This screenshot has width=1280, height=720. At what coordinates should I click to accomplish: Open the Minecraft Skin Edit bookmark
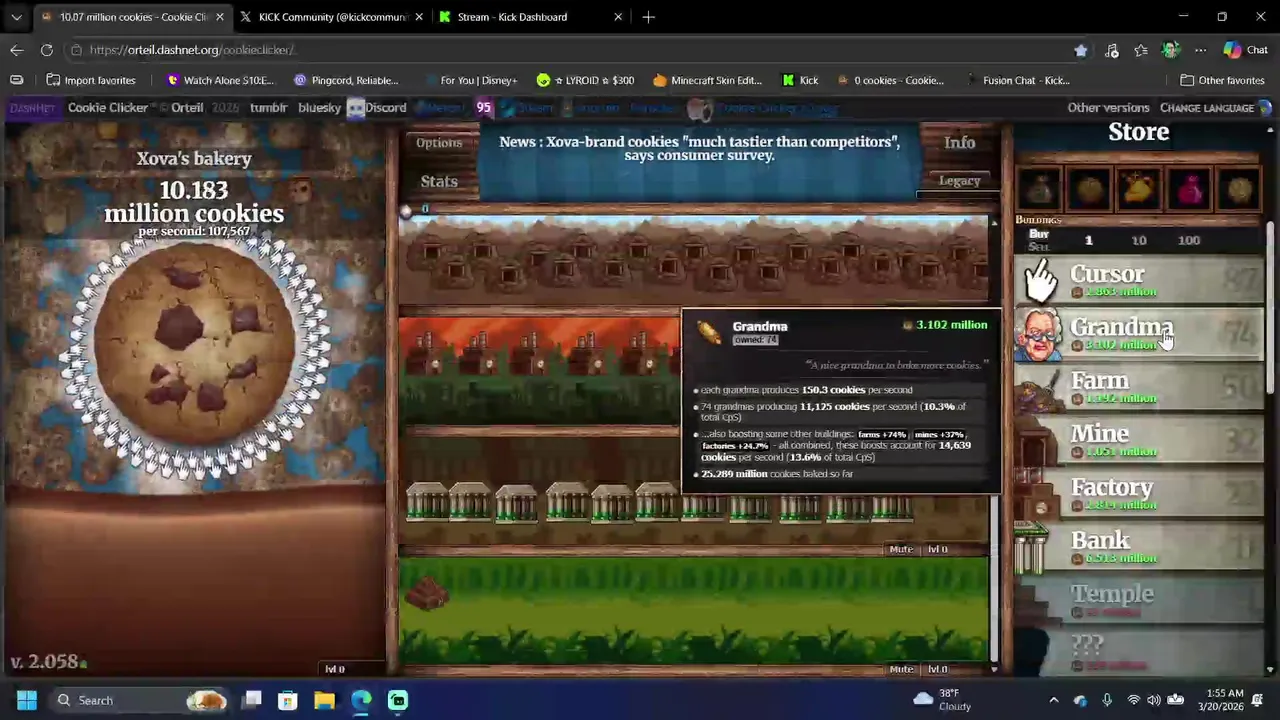click(x=707, y=80)
